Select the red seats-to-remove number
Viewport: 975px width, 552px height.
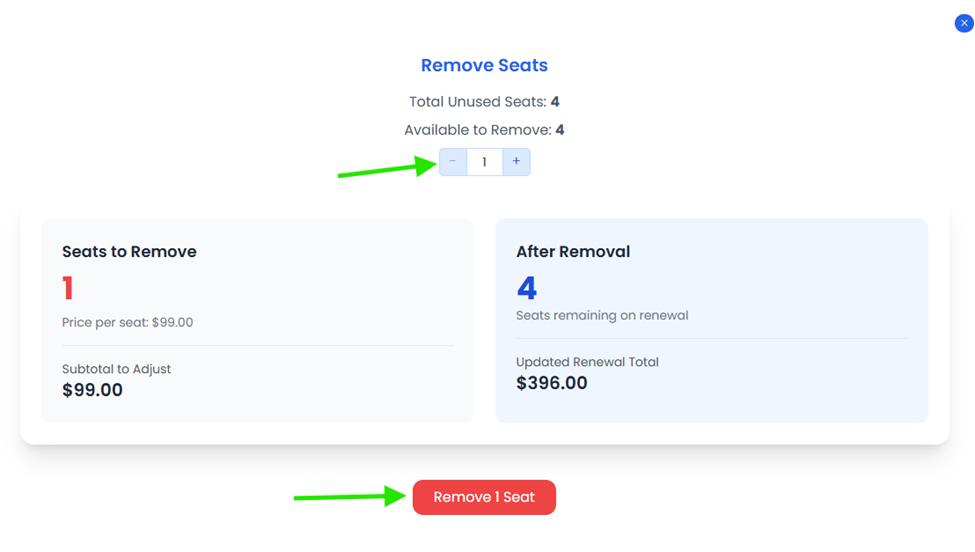coord(68,288)
